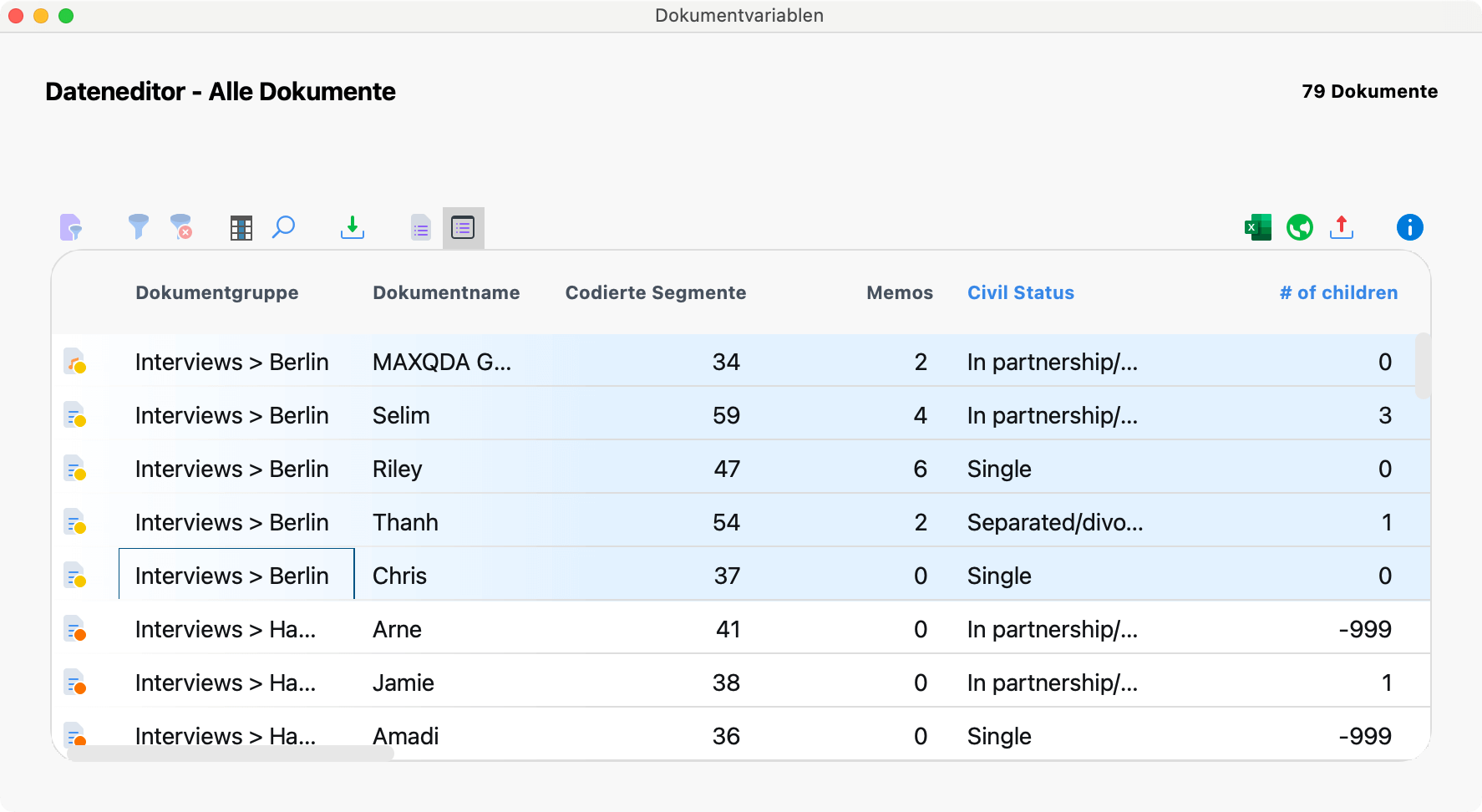The width and height of the screenshot is (1482, 812).
Task: Sort by the # of children header
Action: [1338, 293]
